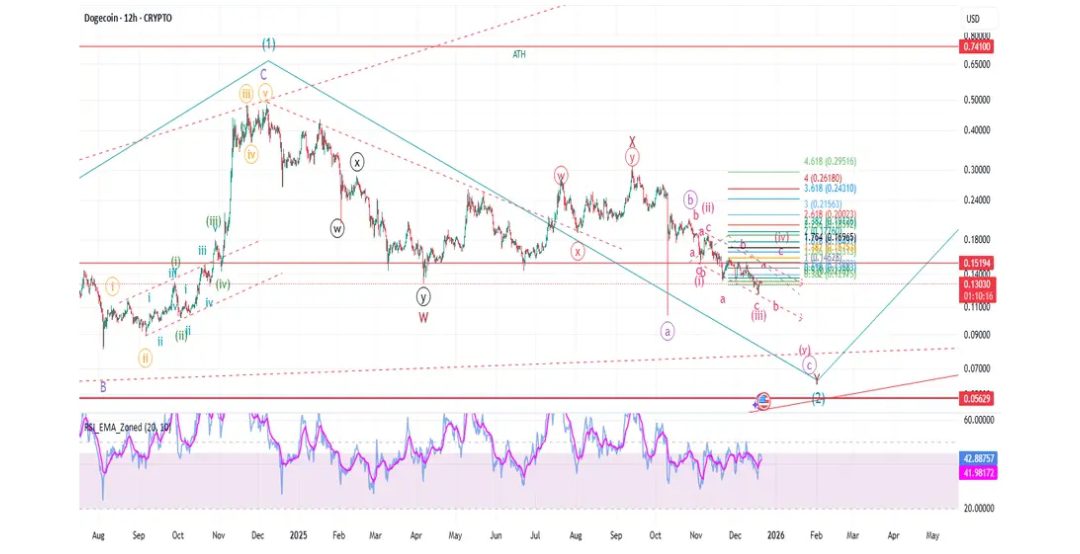
Task: Select the 0.05629 support price label
Action: 976,398
